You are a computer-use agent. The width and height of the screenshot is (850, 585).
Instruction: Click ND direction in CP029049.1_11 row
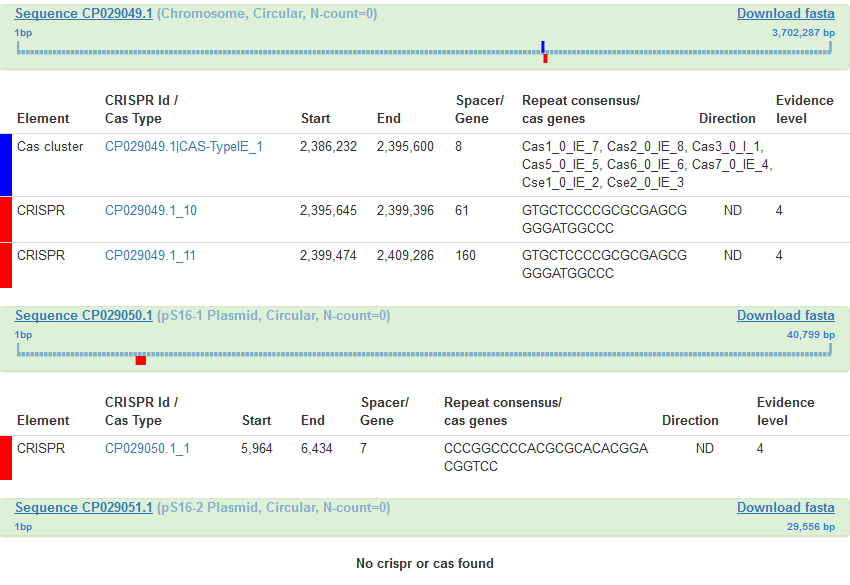733,255
